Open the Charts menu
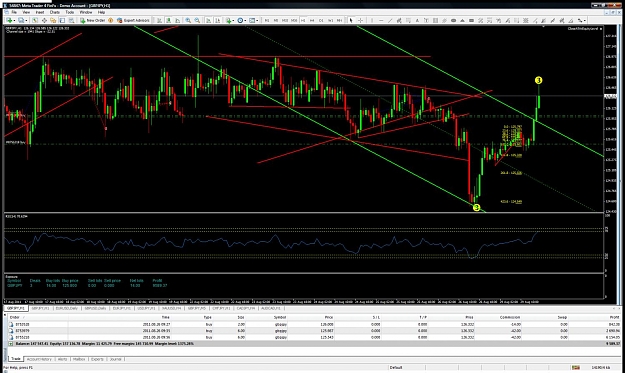625x373 pixels. coord(55,12)
